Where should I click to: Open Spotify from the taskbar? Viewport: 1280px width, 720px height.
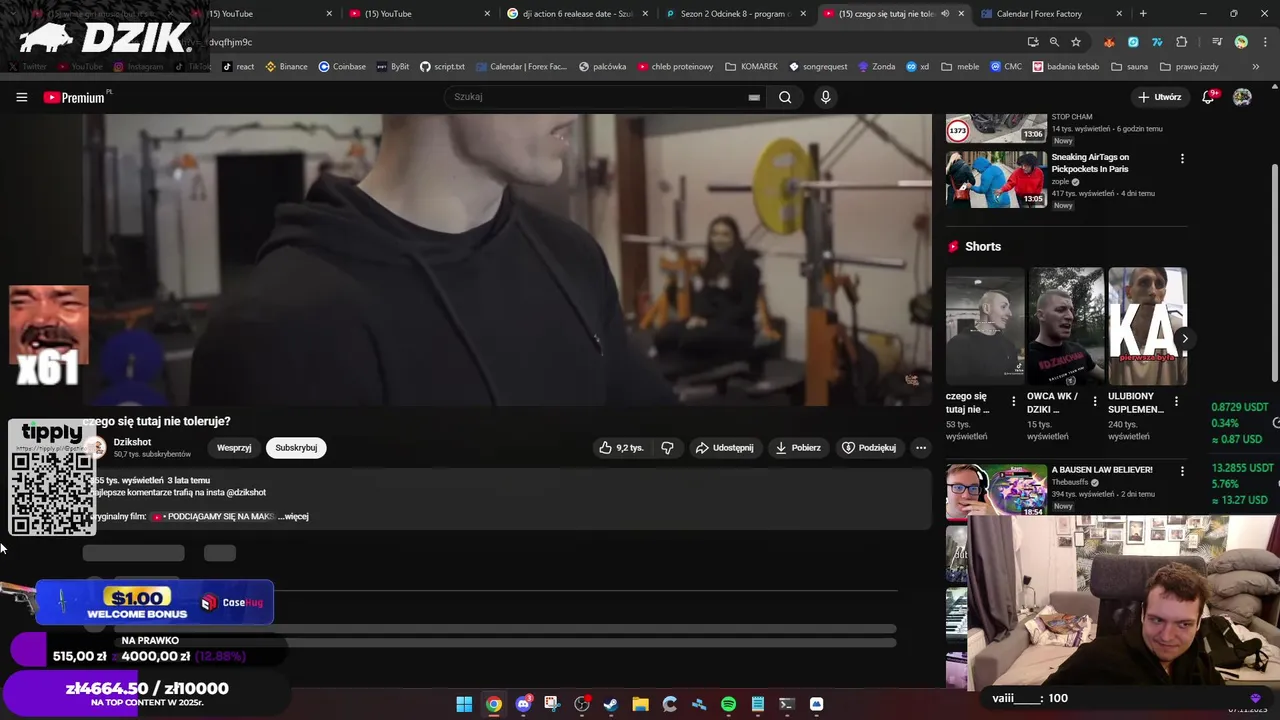tap(728, 704)
